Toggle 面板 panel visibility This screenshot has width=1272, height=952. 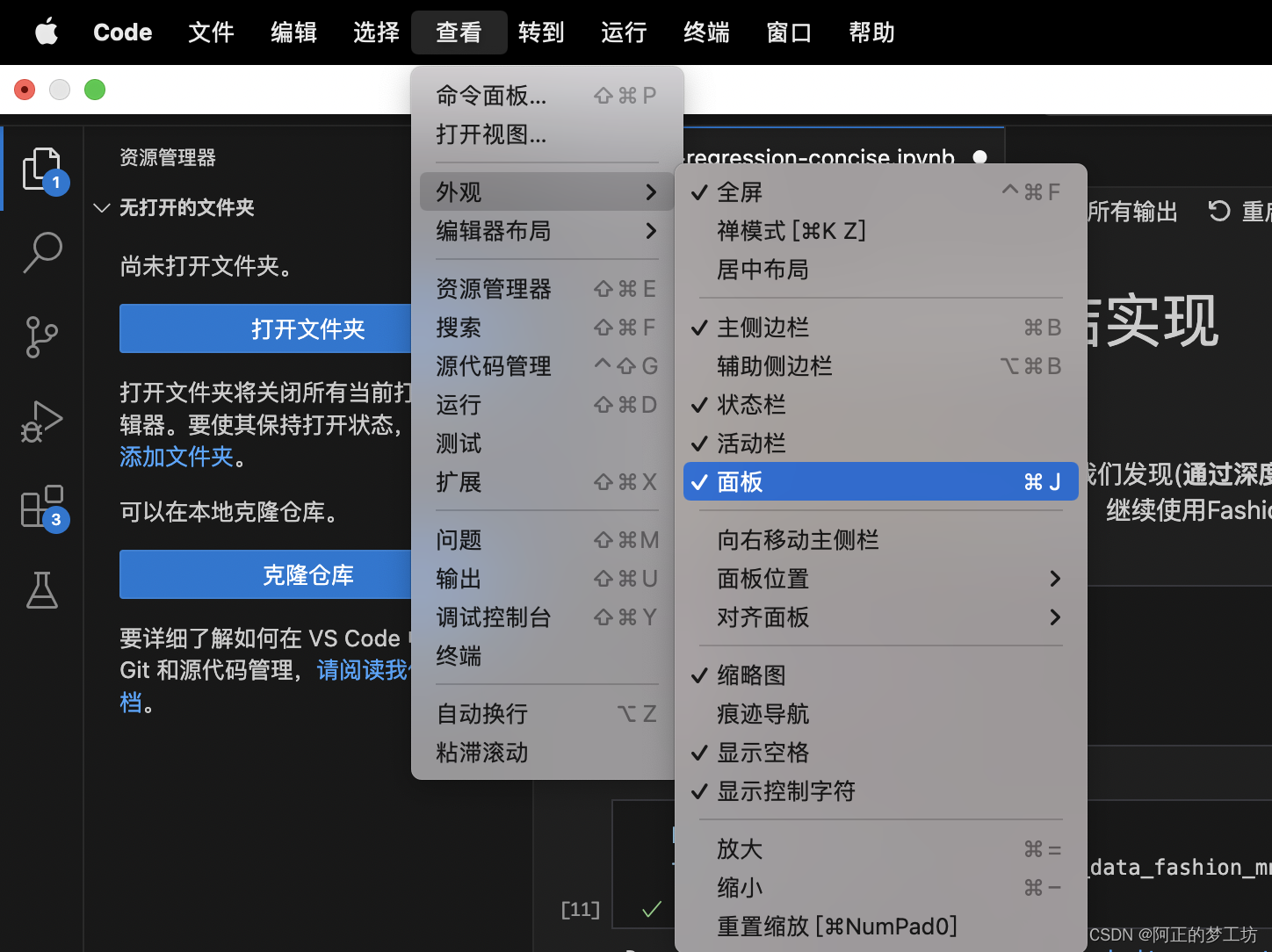pos(881,481)
